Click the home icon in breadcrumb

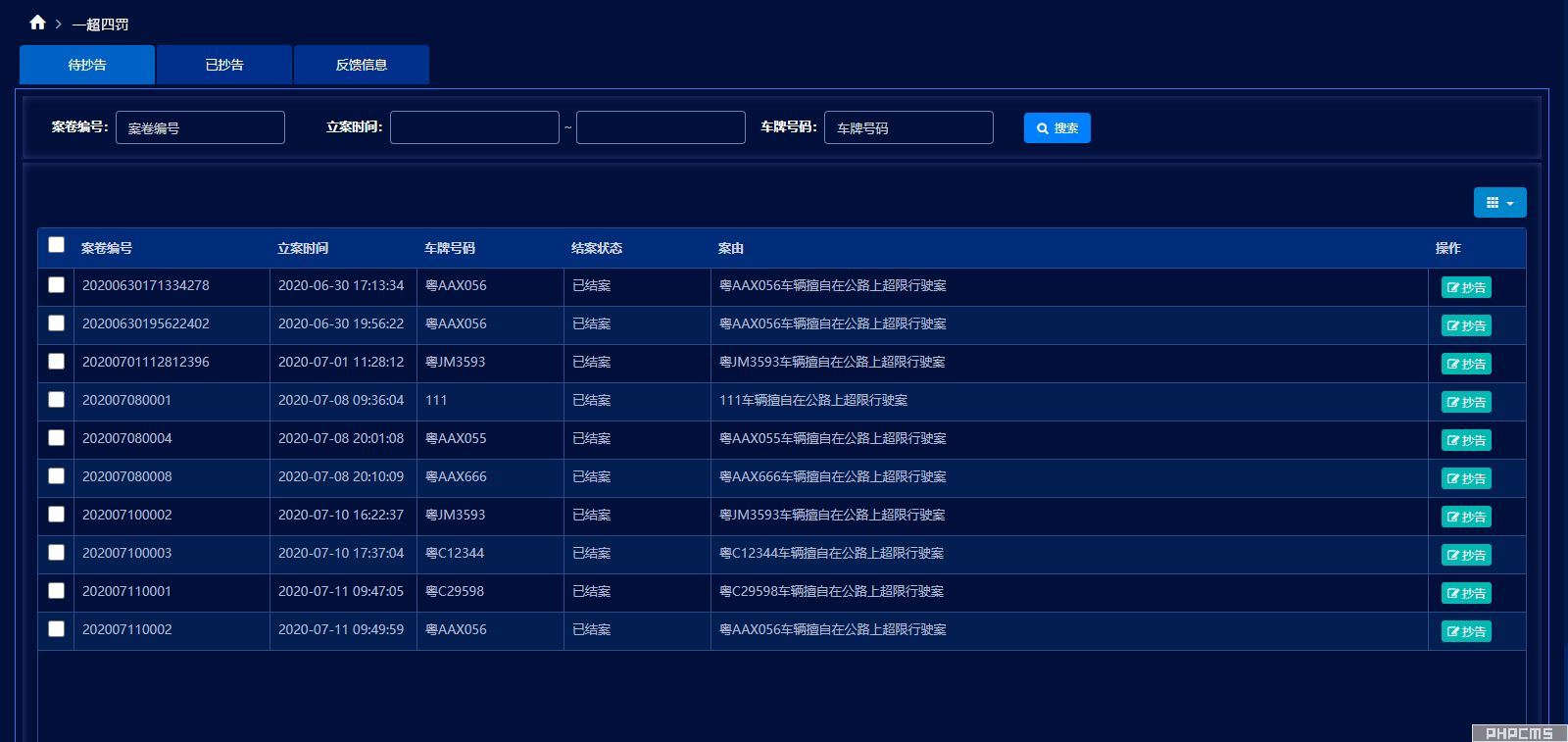coord(37,23)
